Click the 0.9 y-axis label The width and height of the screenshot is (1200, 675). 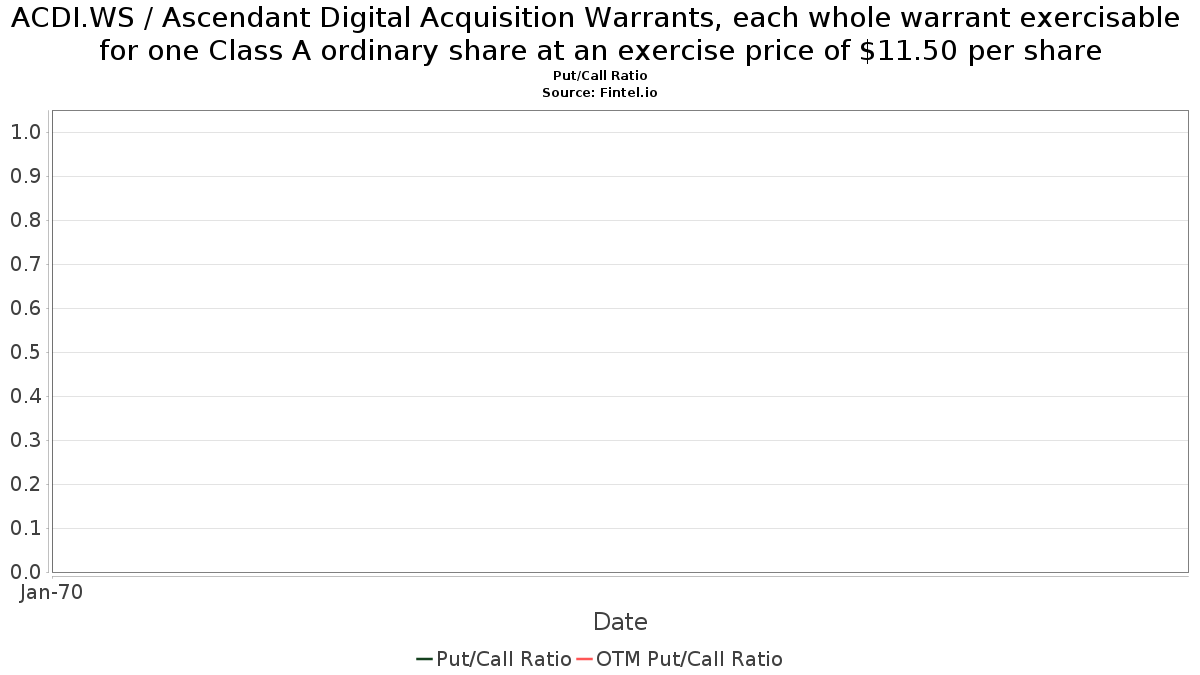[25, 176]
